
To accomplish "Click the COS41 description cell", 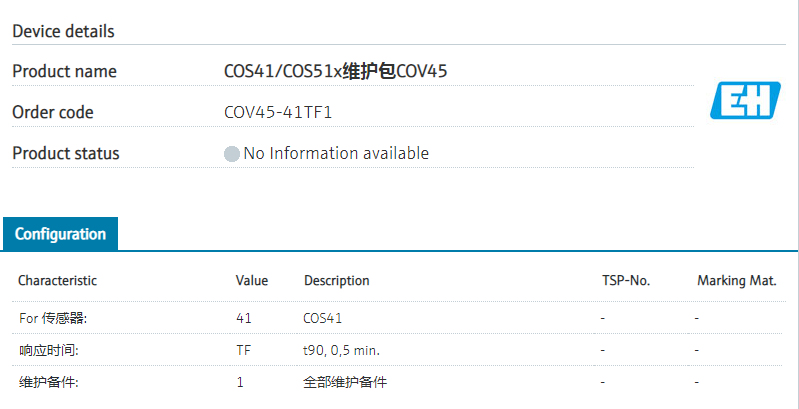I will point(322,318).
